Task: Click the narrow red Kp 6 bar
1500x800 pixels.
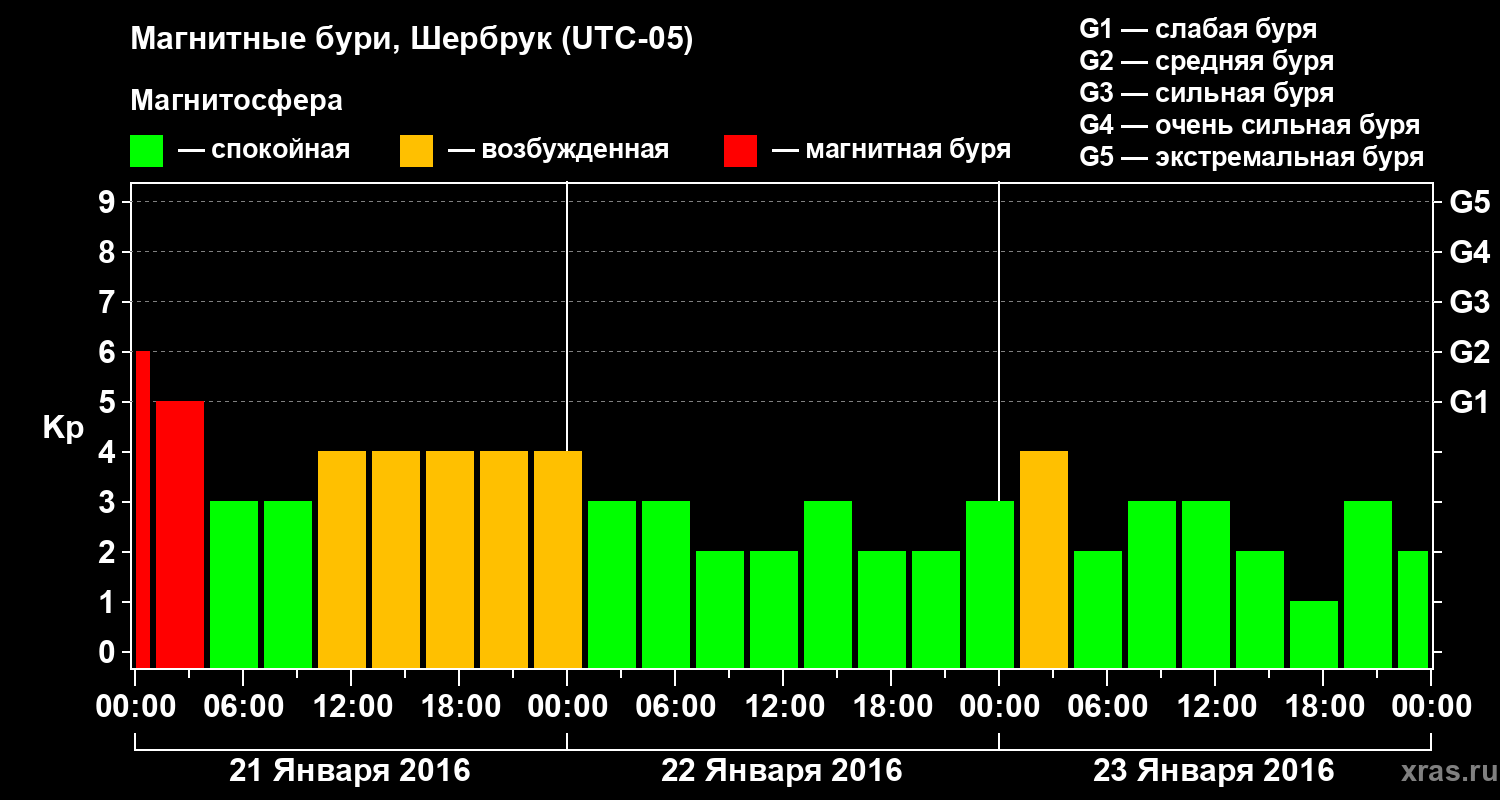Action: [142, 509]
